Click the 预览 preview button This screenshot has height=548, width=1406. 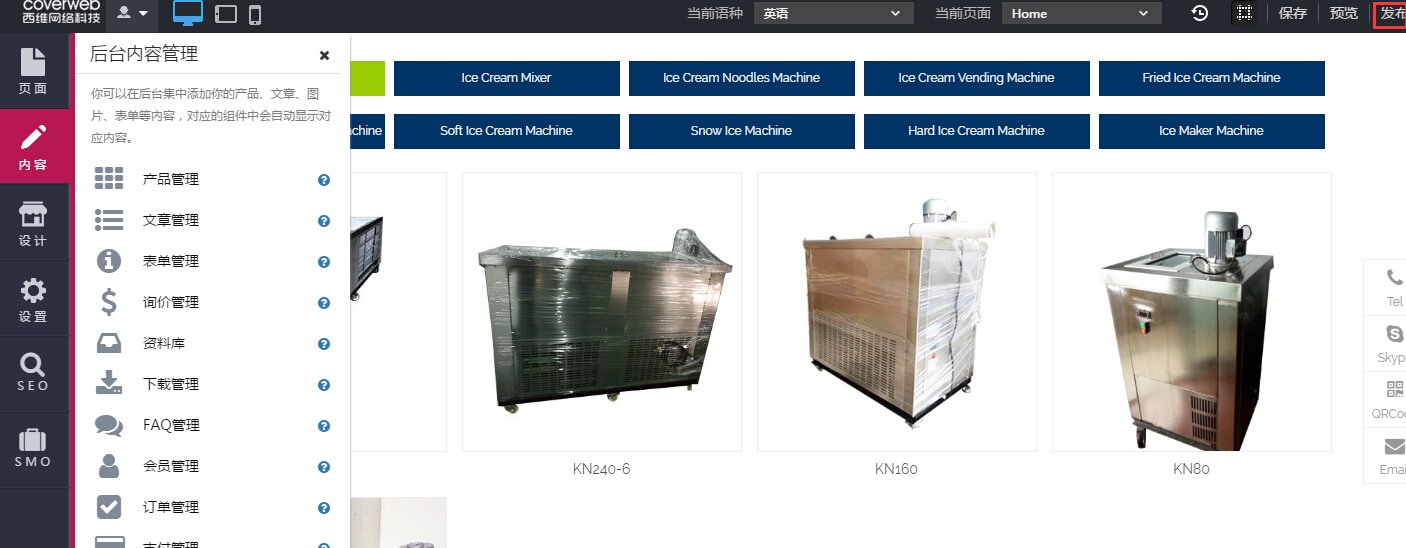click(x=1344, y=13)
